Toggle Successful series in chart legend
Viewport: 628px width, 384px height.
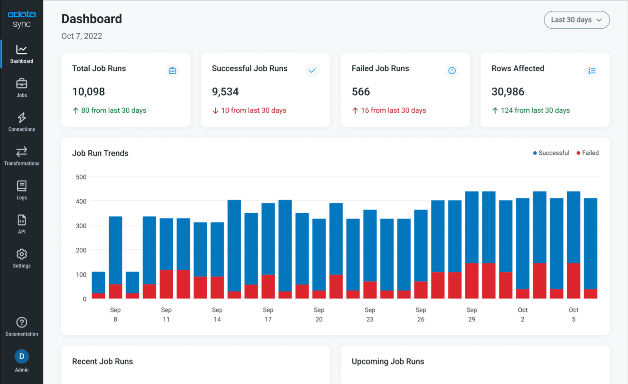tap(551, 153)
